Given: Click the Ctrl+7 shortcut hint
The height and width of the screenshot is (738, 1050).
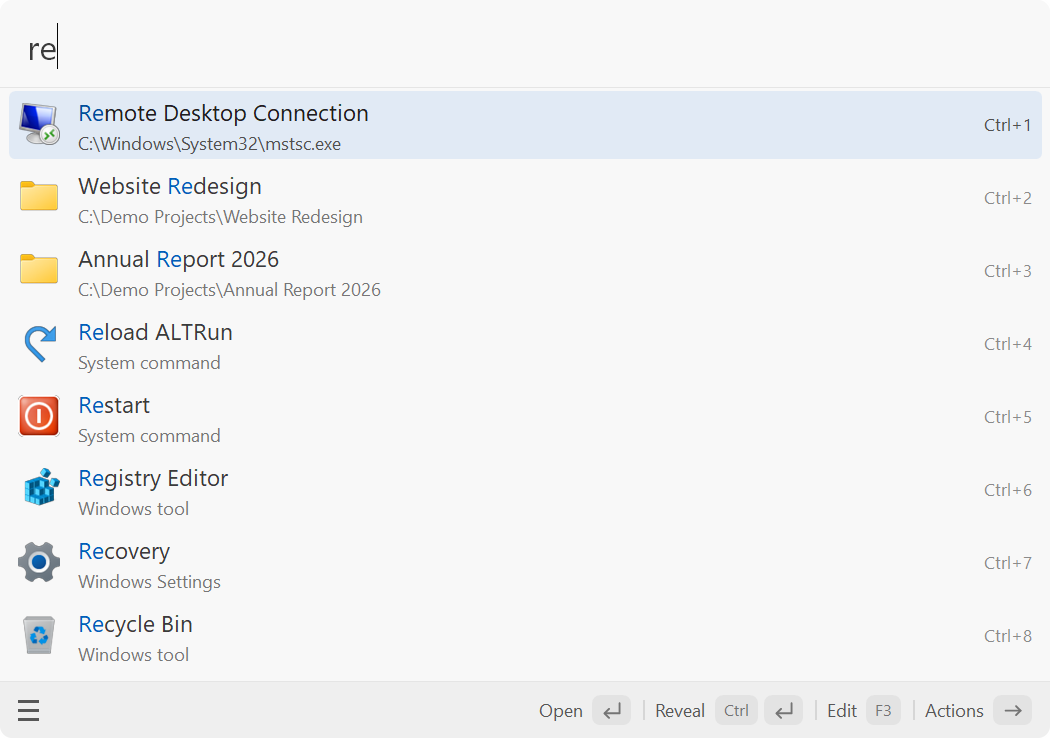Looking at the screenshot, I should point(1007,563).
